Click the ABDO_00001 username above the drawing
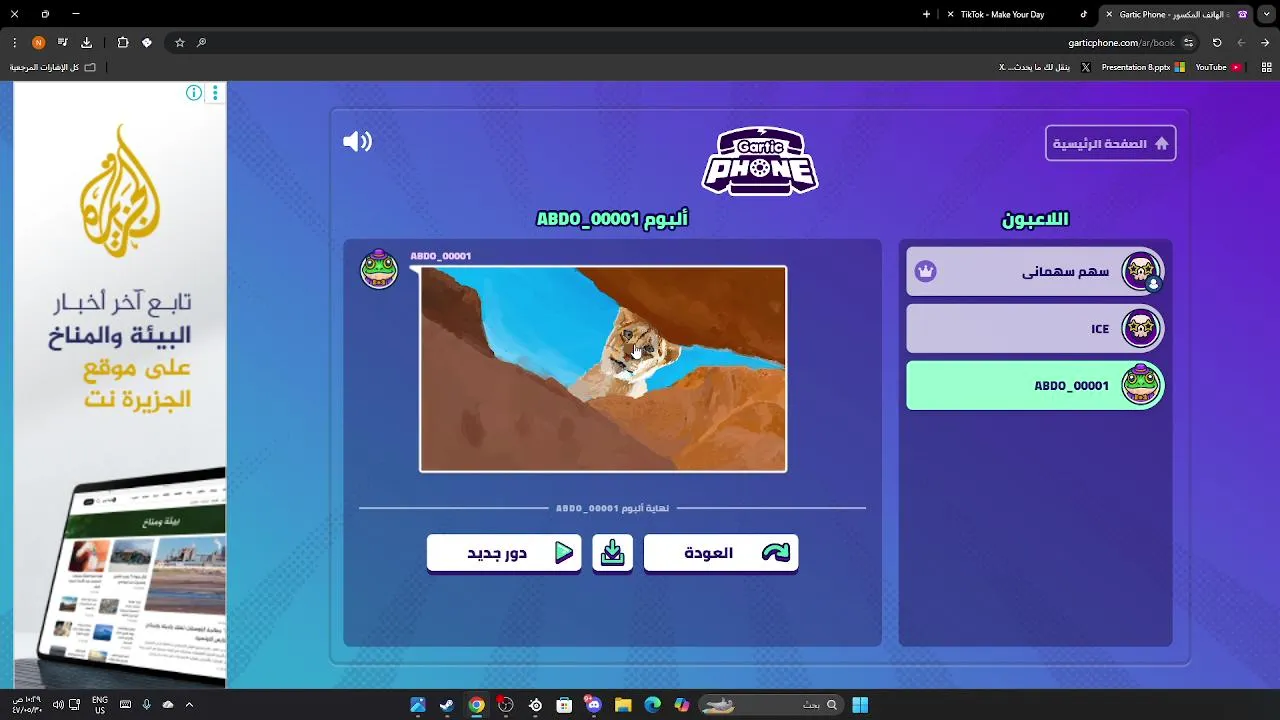Image resolution: width=1280 pixels, height=720 pixels. click(440, 256)
